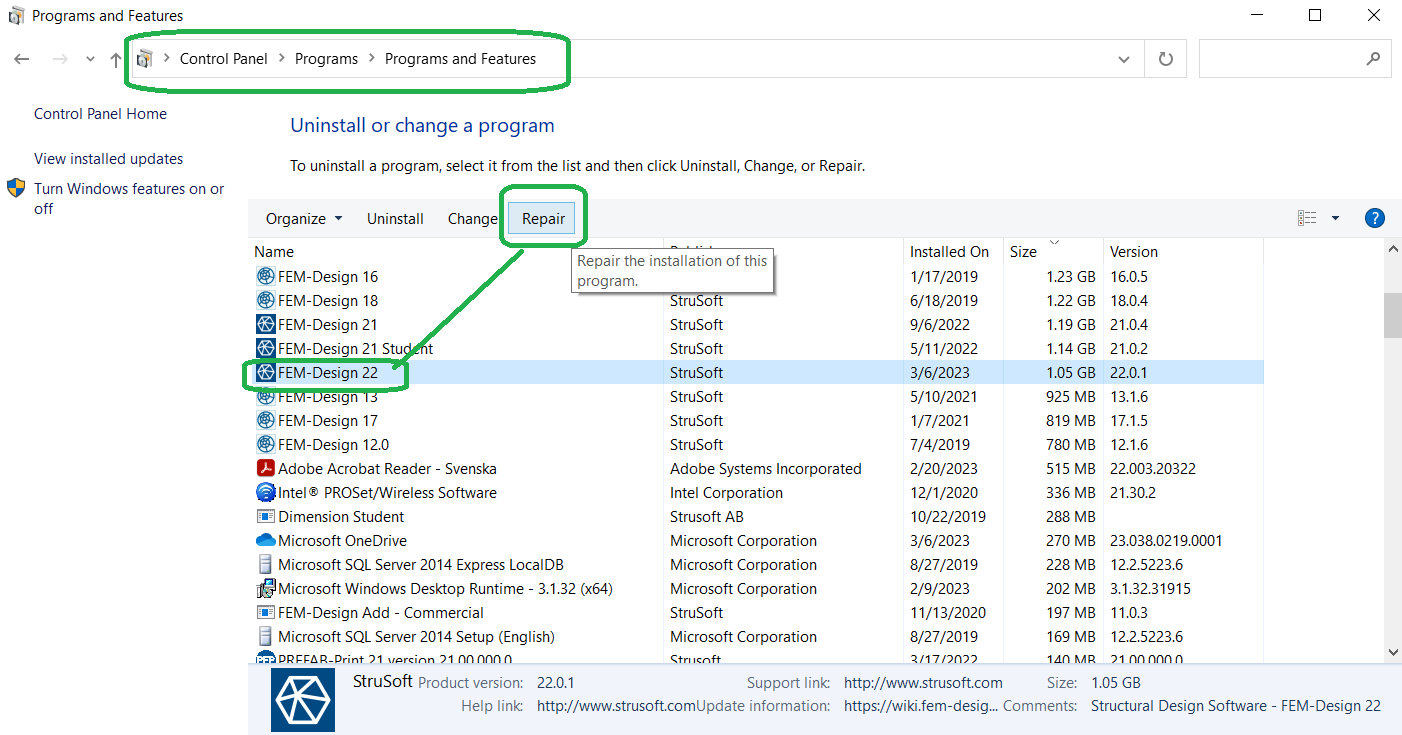
Task: Click the FEM-Design 21 program icon
Action: [x=265, y=325]
